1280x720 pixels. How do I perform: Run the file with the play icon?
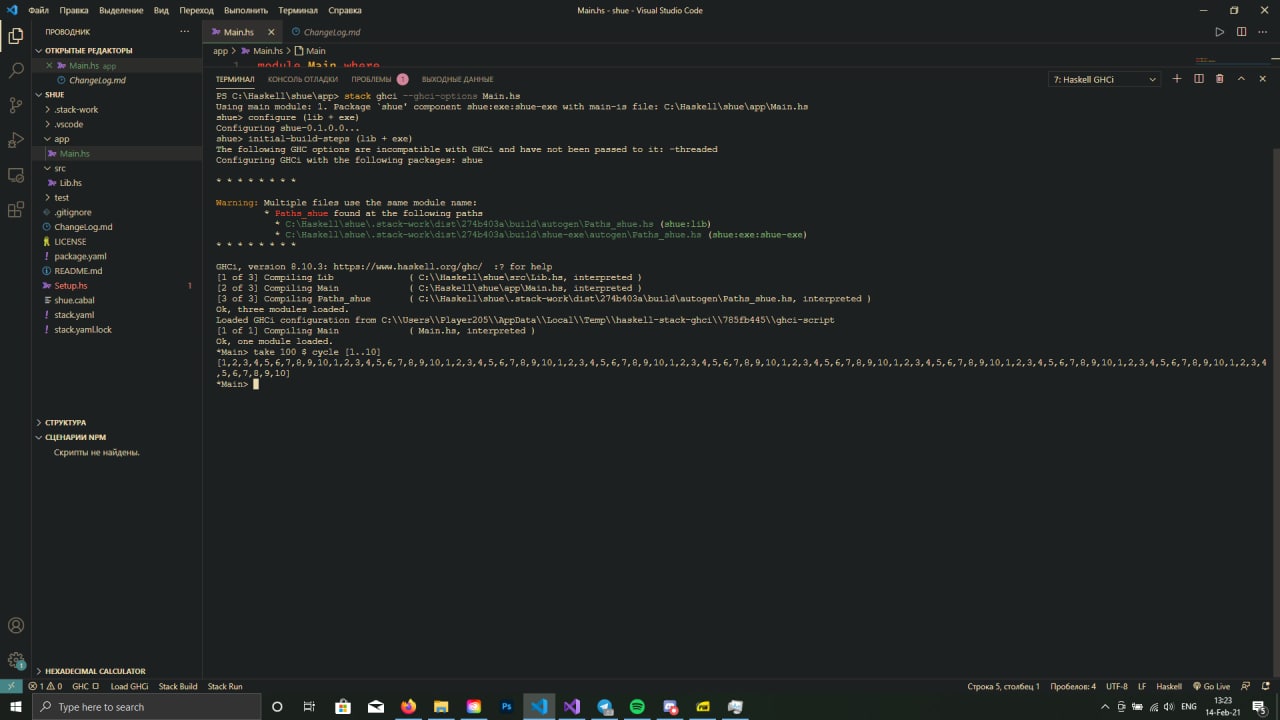pyautogui.click(x=1219, y=32)
